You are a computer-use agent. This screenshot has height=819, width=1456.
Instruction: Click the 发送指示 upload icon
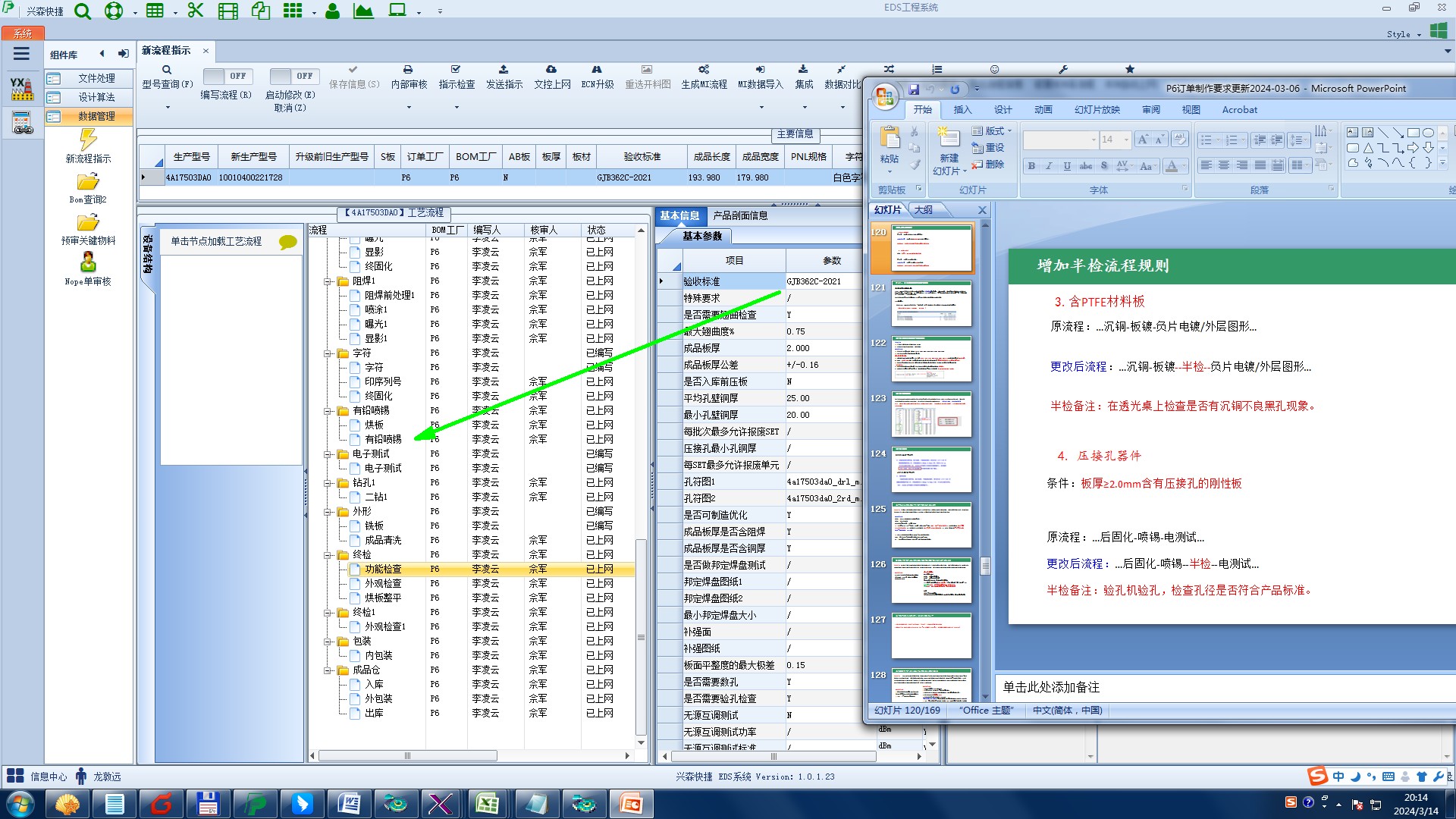tap(504, 70)
